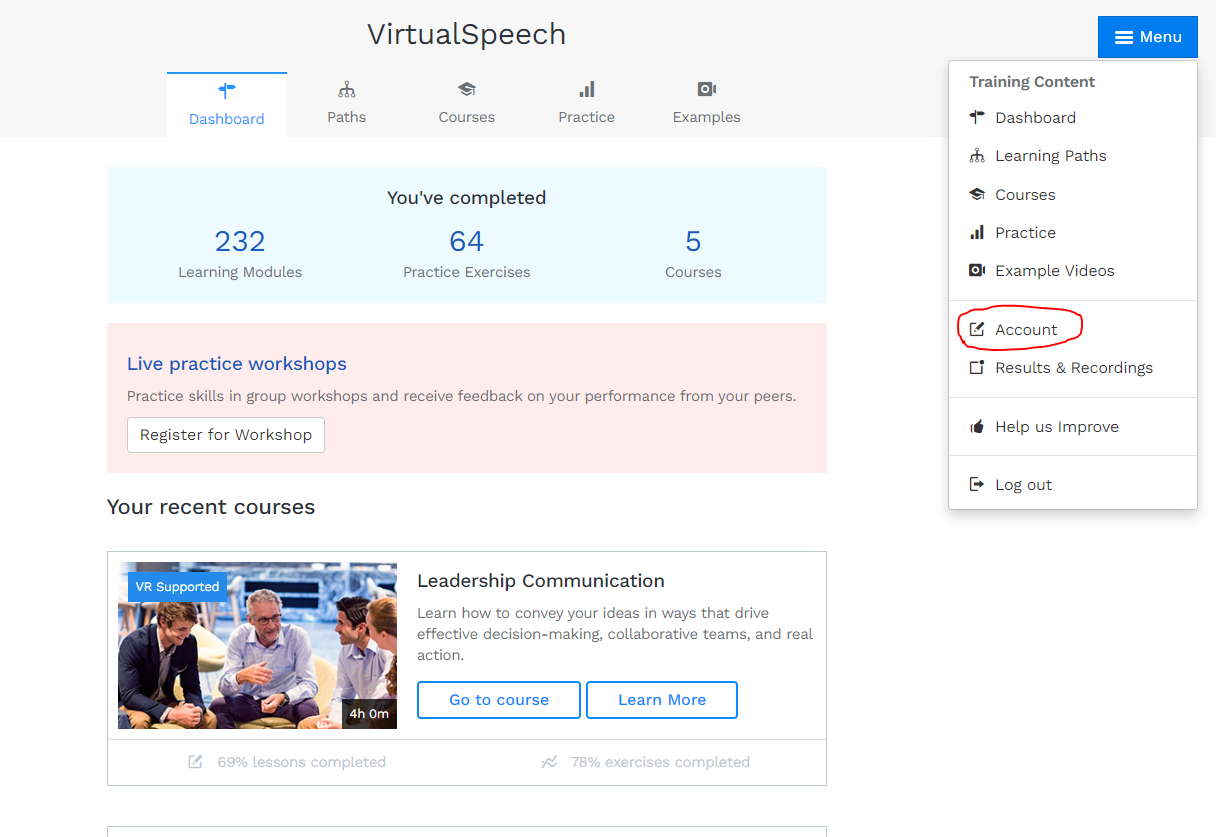
Task: Open the Account menu item
Action: coord(1073,329)
